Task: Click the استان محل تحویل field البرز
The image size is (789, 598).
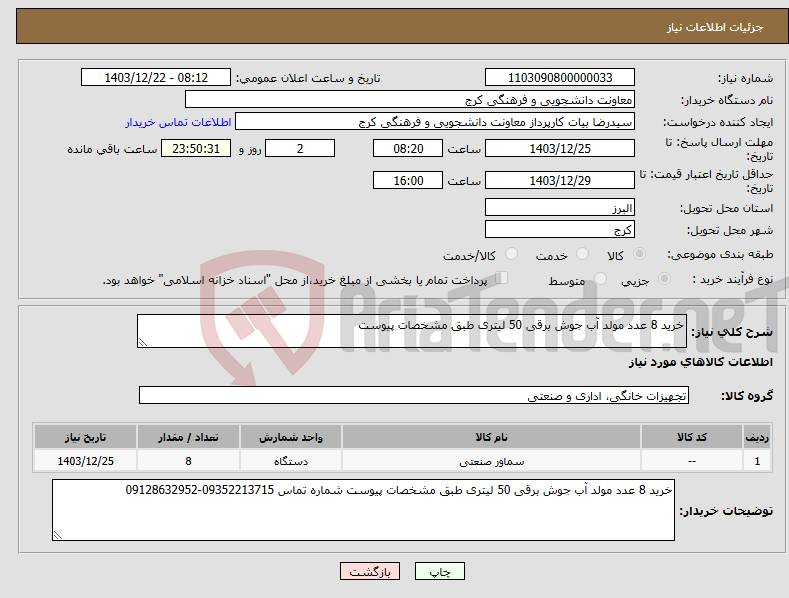Action: tap(560, 207)
